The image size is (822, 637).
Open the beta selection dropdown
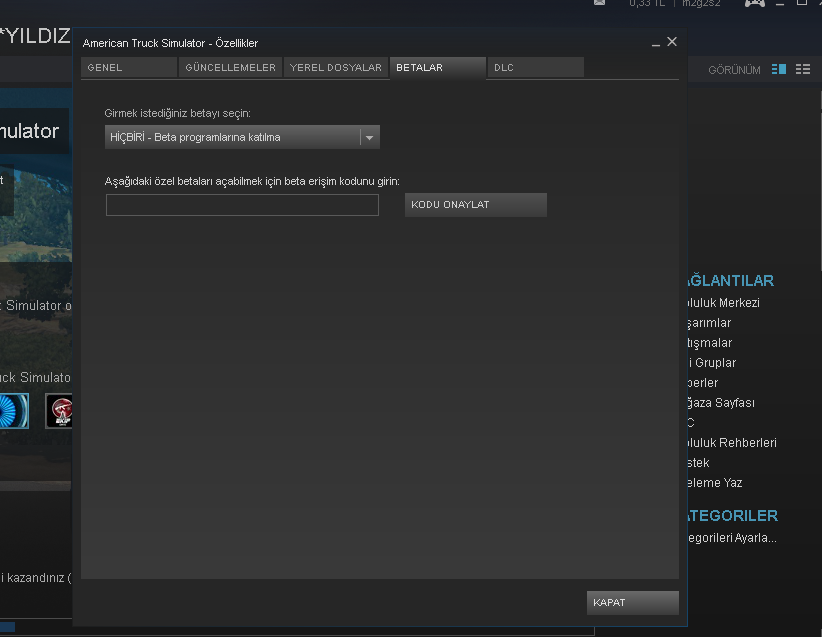242,137
